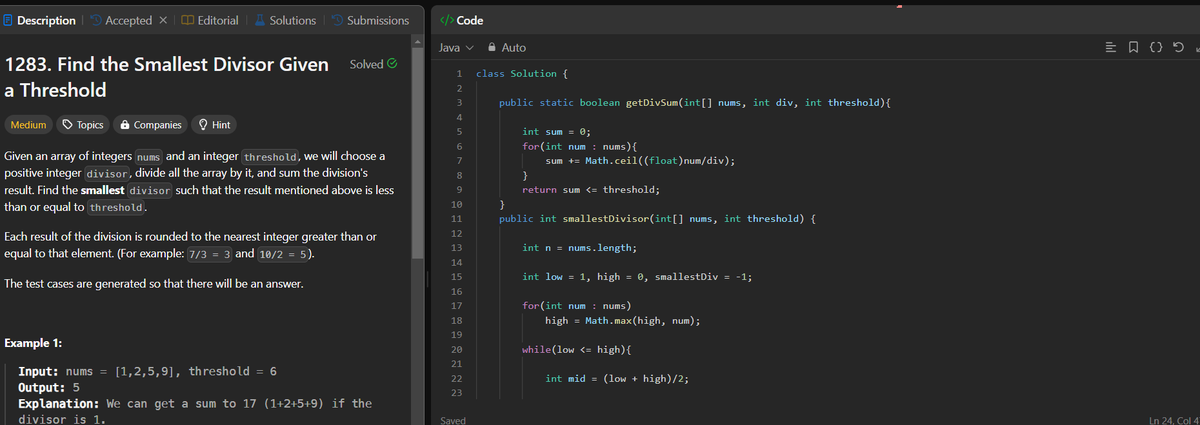This screenshot has height=425, width=1200.
Task: Click the inline 'nums' code badge
Action: pyautogui.click(x=148, y=158)
